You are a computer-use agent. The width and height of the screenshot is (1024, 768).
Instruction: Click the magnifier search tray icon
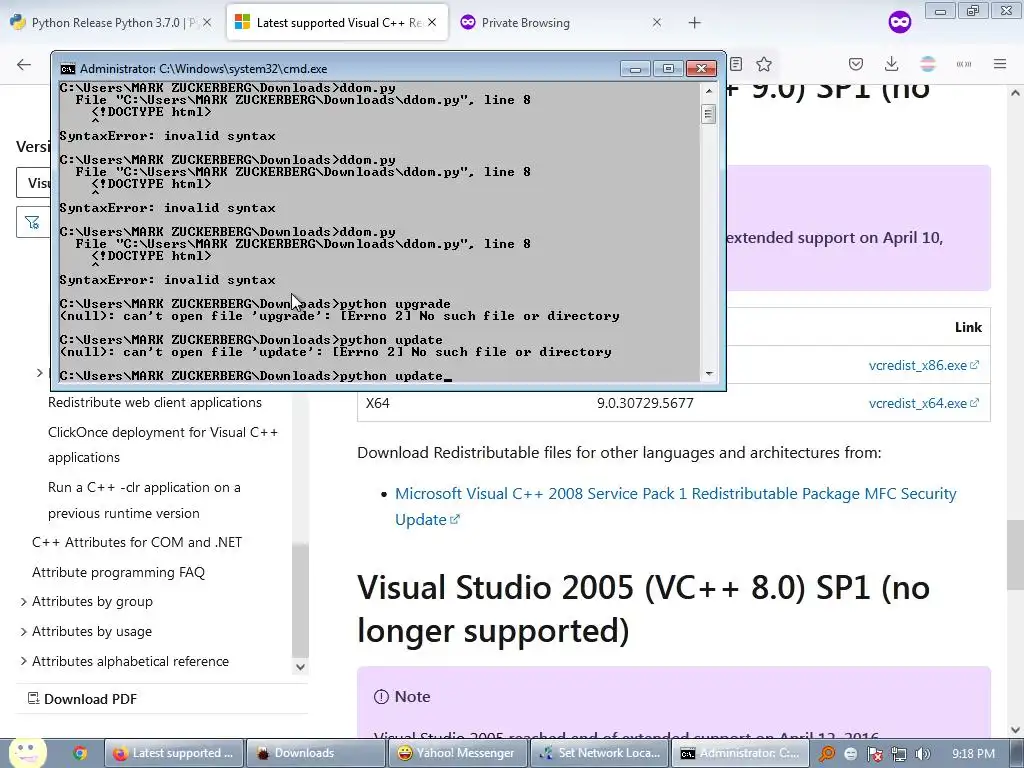click(x=827, y=754)
